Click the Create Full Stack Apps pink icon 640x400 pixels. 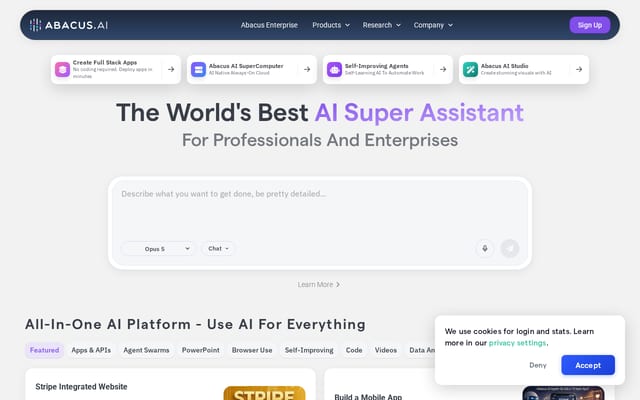point(62,69)
